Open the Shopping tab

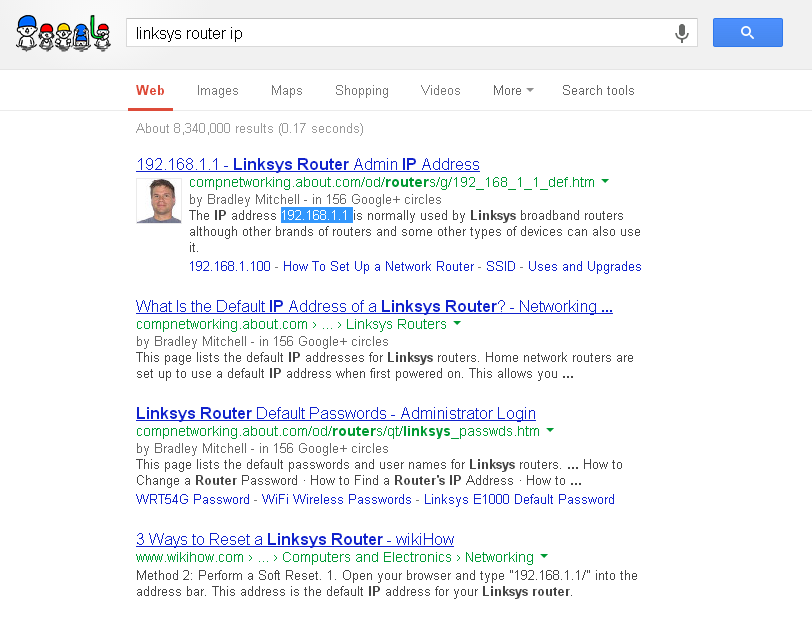tap(361, 91)
